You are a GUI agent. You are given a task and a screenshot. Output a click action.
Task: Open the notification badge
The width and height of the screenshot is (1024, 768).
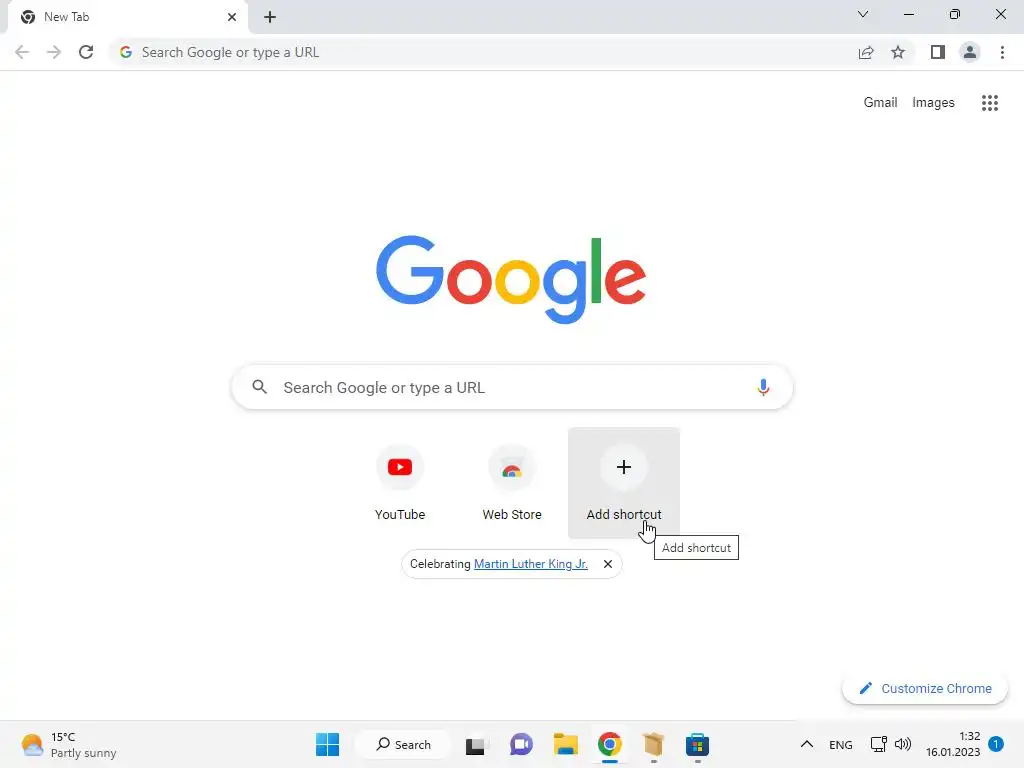coord(996,744)
